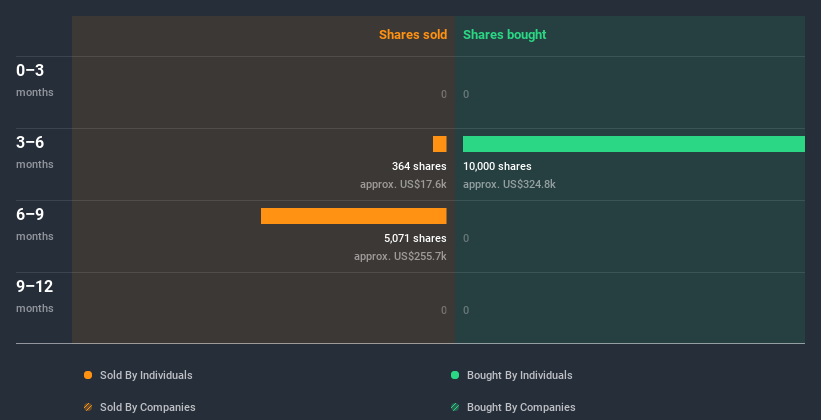
Task: Click the zero sold value in 9–12 months row
Action: tap(444, 310)
